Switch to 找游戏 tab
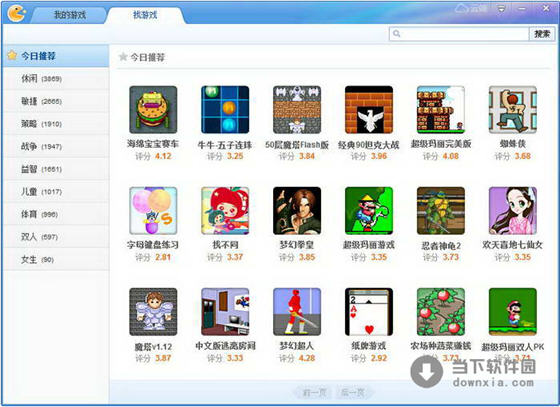 tap(145, 15)
